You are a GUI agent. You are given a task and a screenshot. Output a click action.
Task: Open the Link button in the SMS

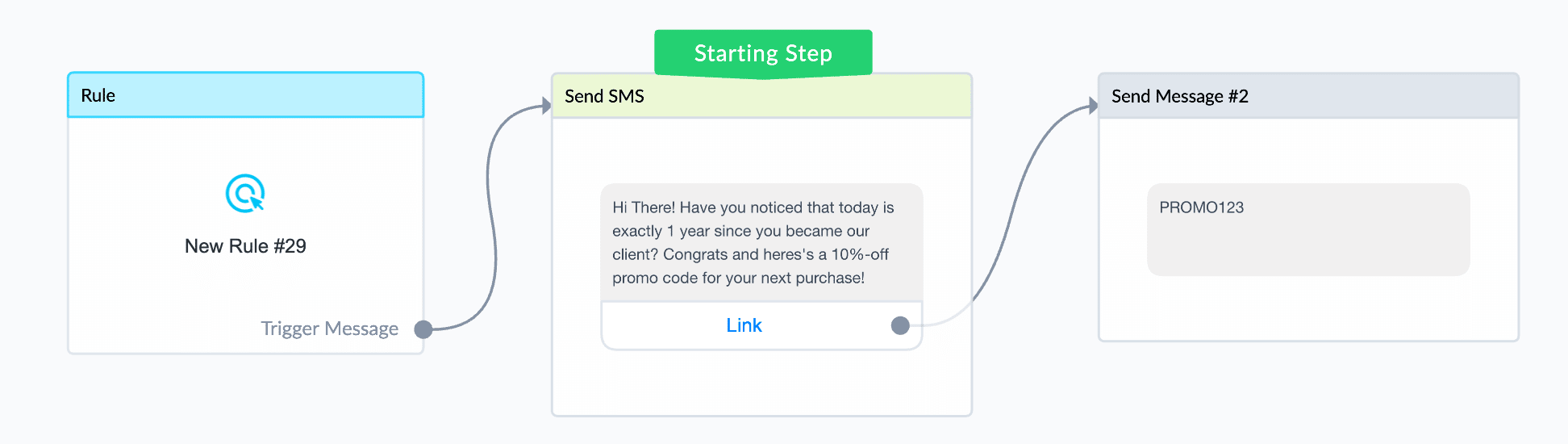tap(744, 325)
